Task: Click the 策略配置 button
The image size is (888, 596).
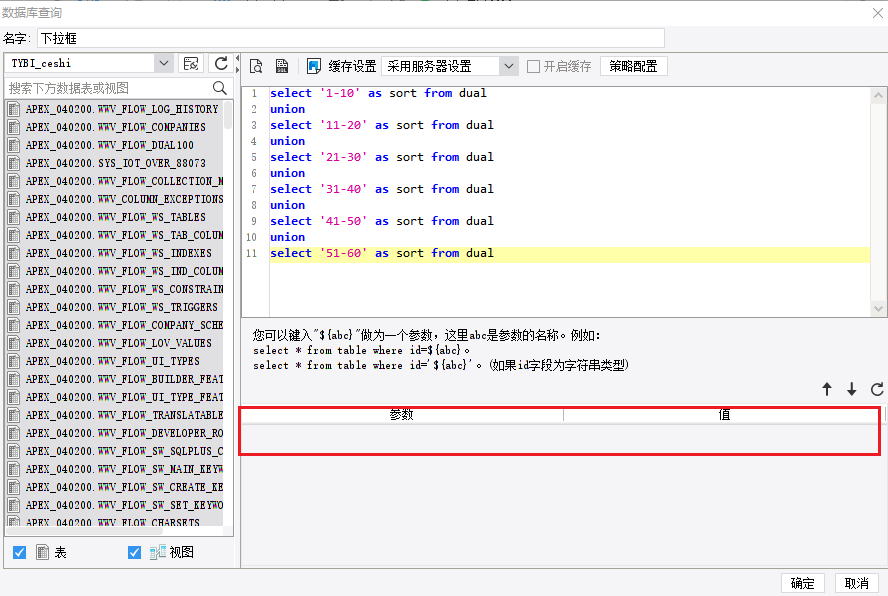Action: [633, 66]
